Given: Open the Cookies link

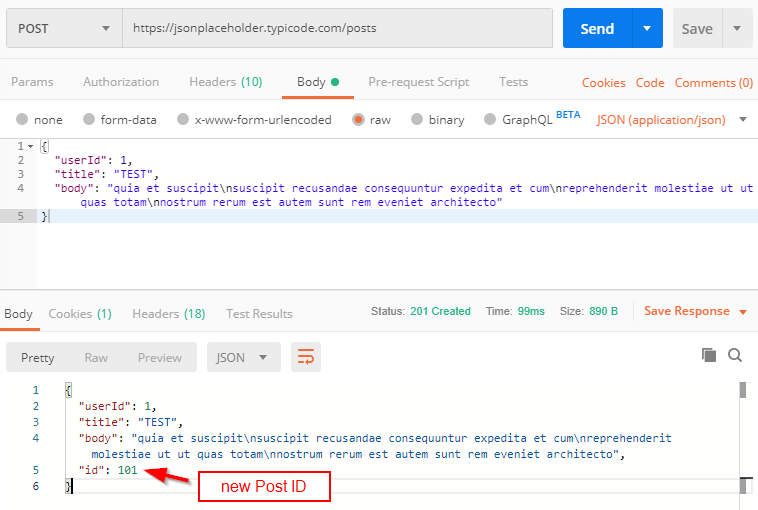Looking at the screenshot, I should coord(603,83).
